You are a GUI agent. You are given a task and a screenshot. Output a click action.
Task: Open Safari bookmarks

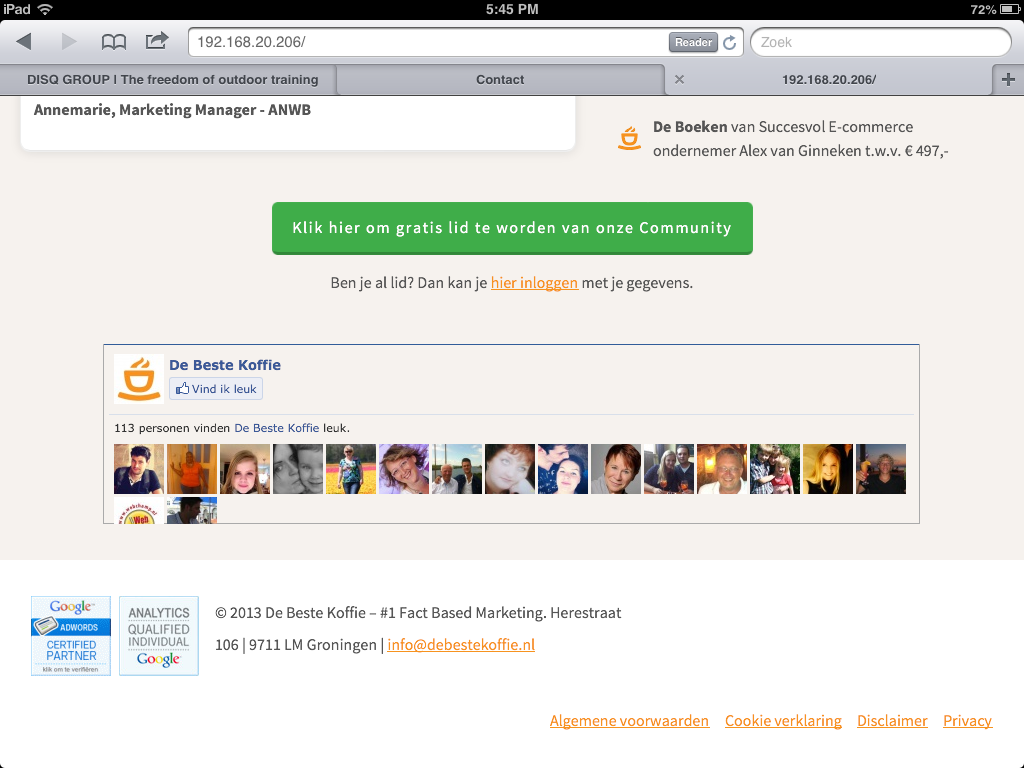(x=113, y=41)
